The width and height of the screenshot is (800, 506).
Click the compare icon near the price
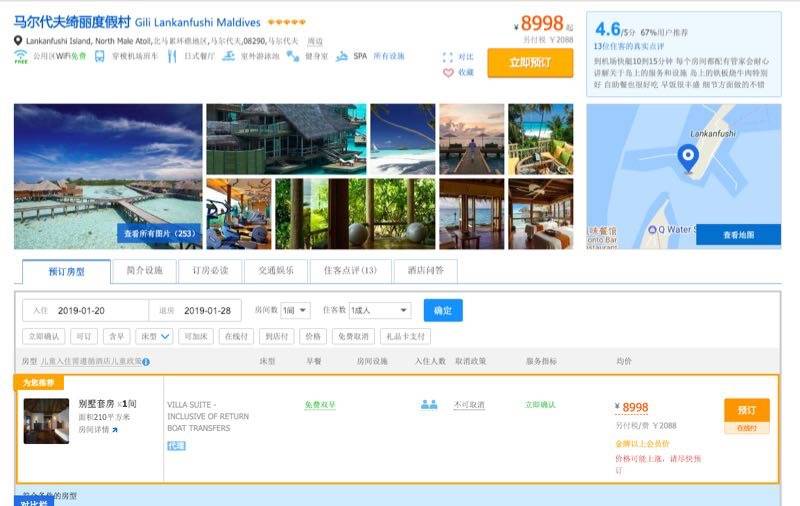[447, 57]
